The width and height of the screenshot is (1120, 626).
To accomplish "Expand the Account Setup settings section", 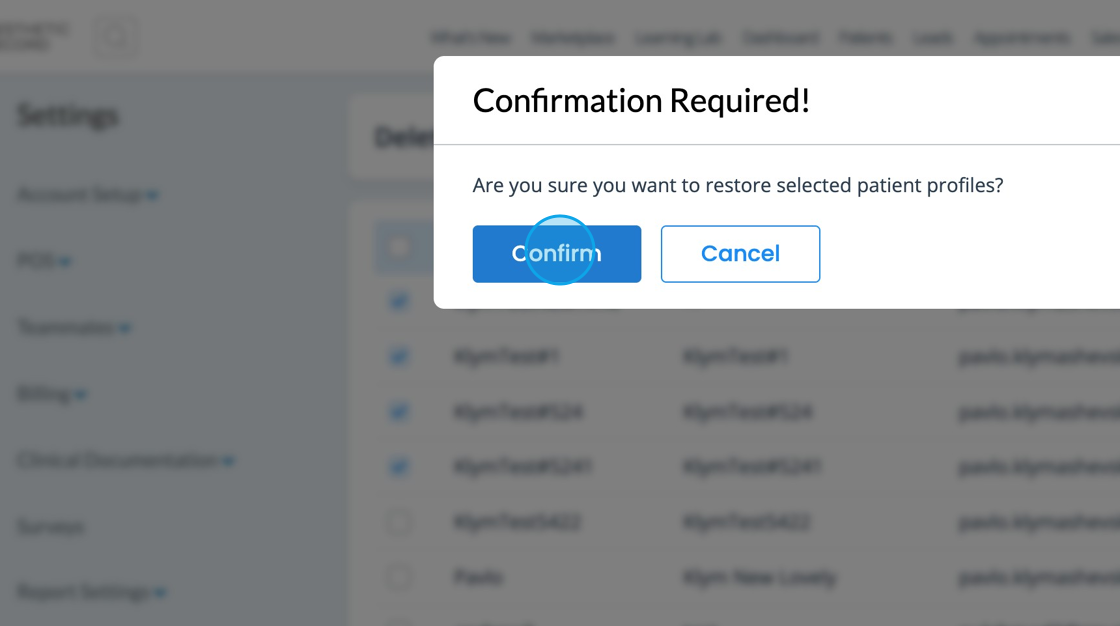I will 88,195.
